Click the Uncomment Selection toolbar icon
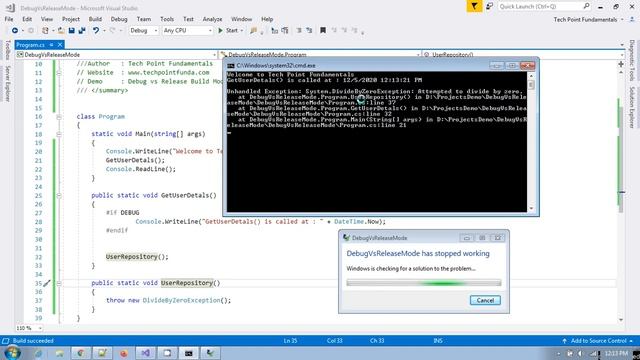This screenshot has width=640, height=360. (309, 31)
